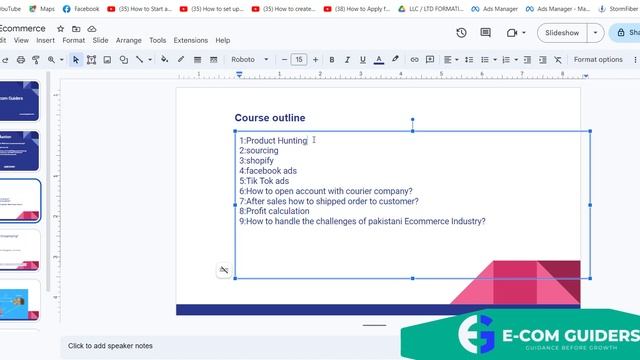The image size is (640, 360).
Task: Click the Format options button
Action: [598, 60]
